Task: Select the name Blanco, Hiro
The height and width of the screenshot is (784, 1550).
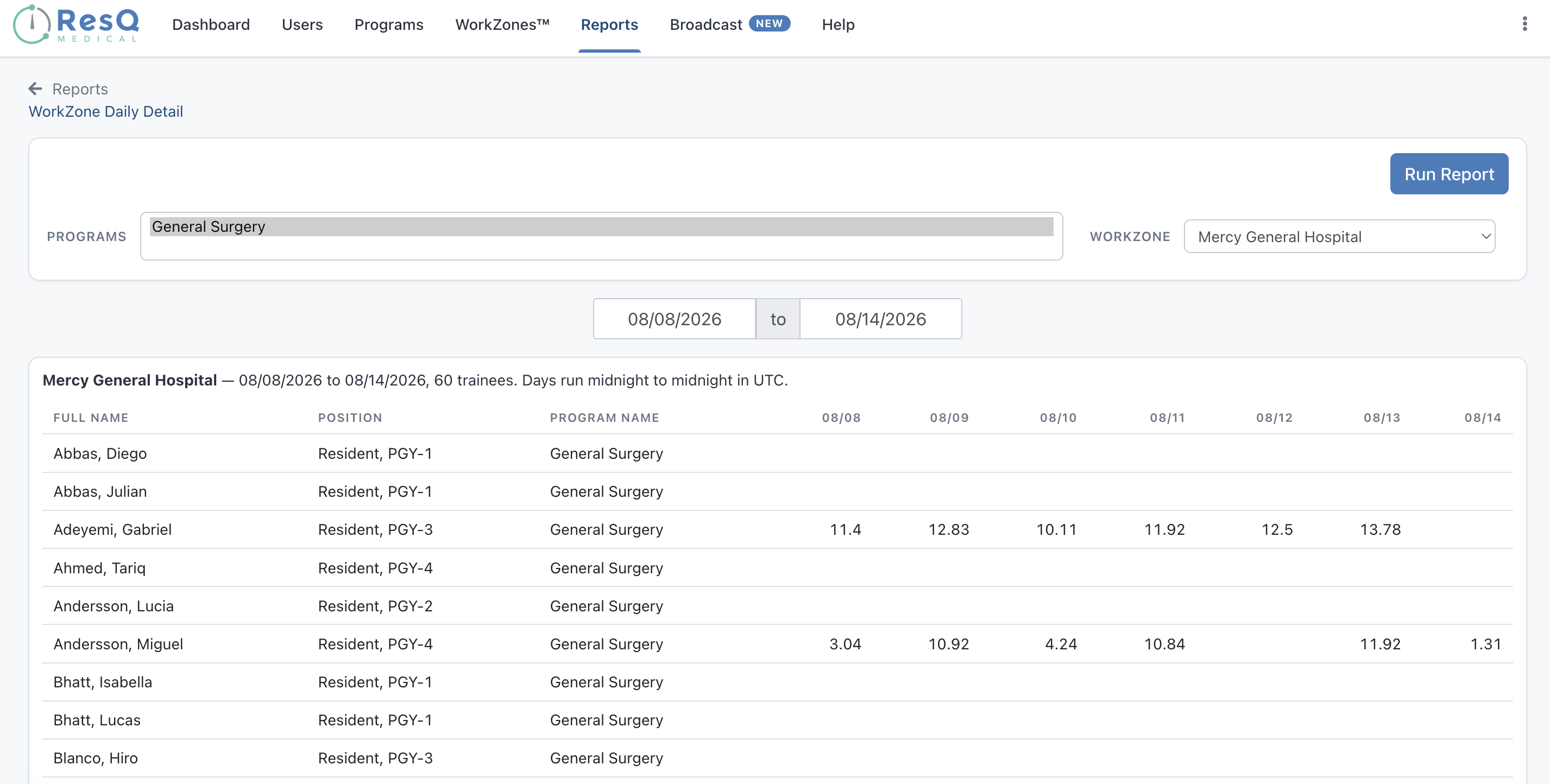Action: tap(96, 758)
